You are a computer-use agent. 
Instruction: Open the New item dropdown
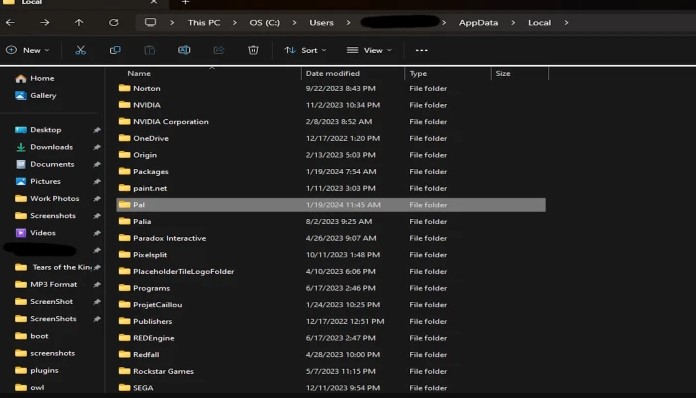pyautogui.click(x=28, y=50)
